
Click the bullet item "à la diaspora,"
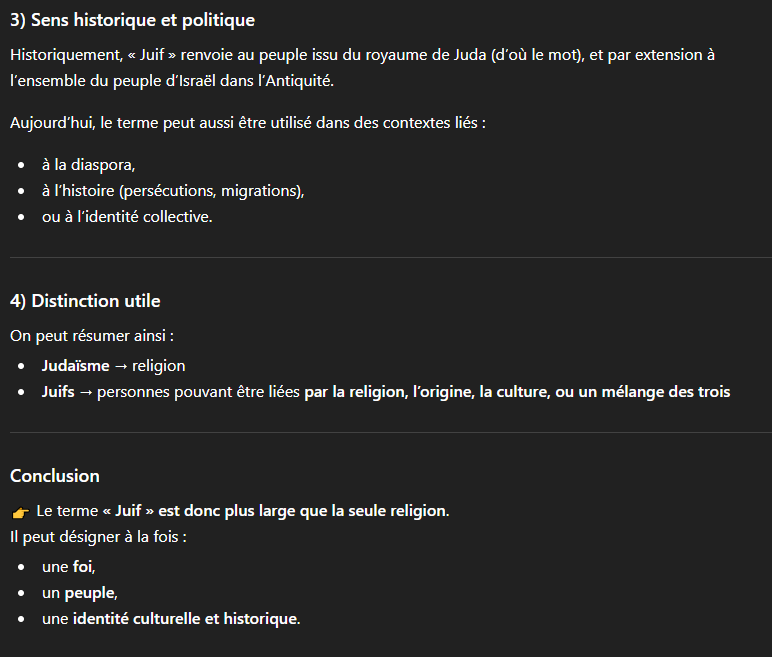(88, 165)
